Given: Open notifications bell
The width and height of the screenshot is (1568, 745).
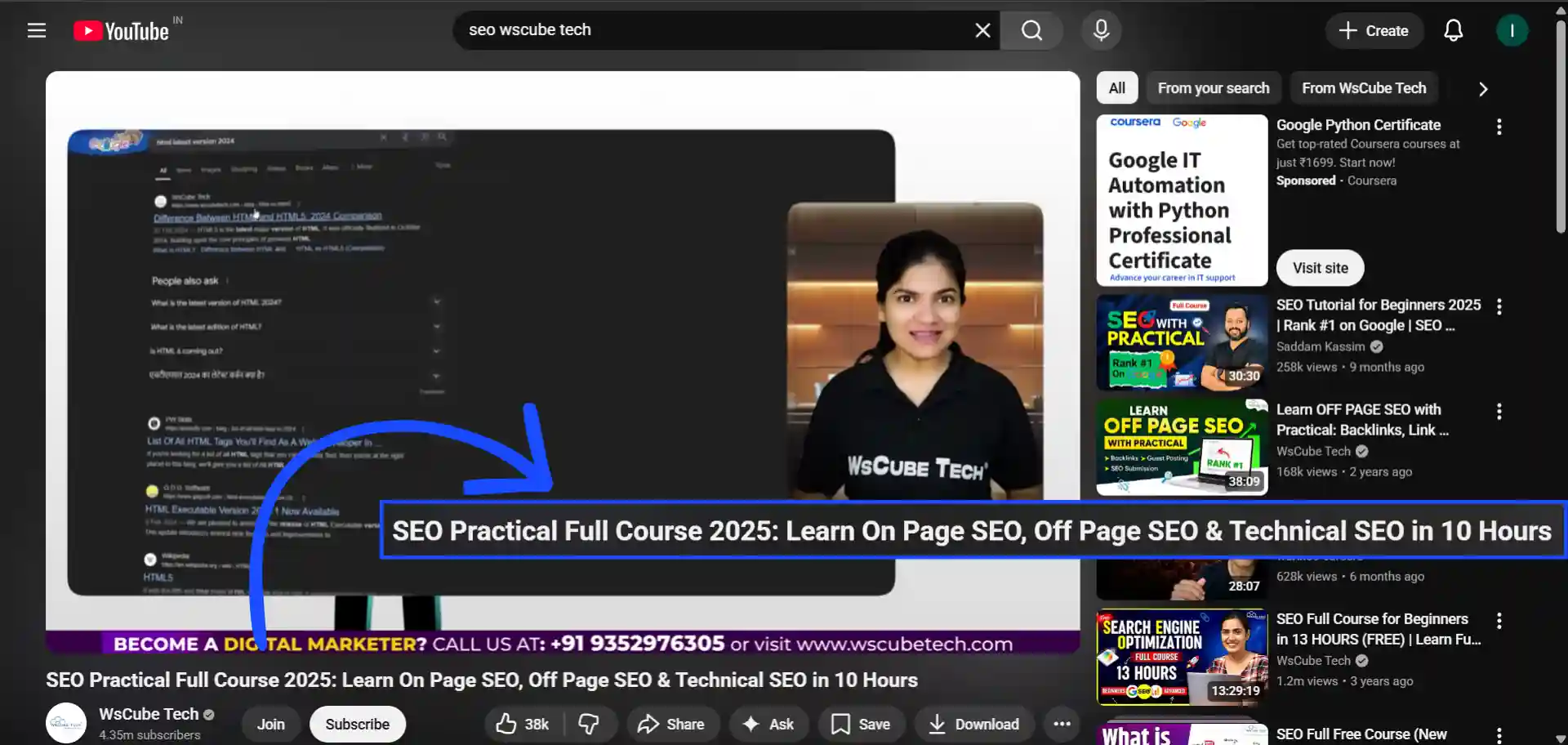Looking at the screenshot, I should [x=1454, y=31].
